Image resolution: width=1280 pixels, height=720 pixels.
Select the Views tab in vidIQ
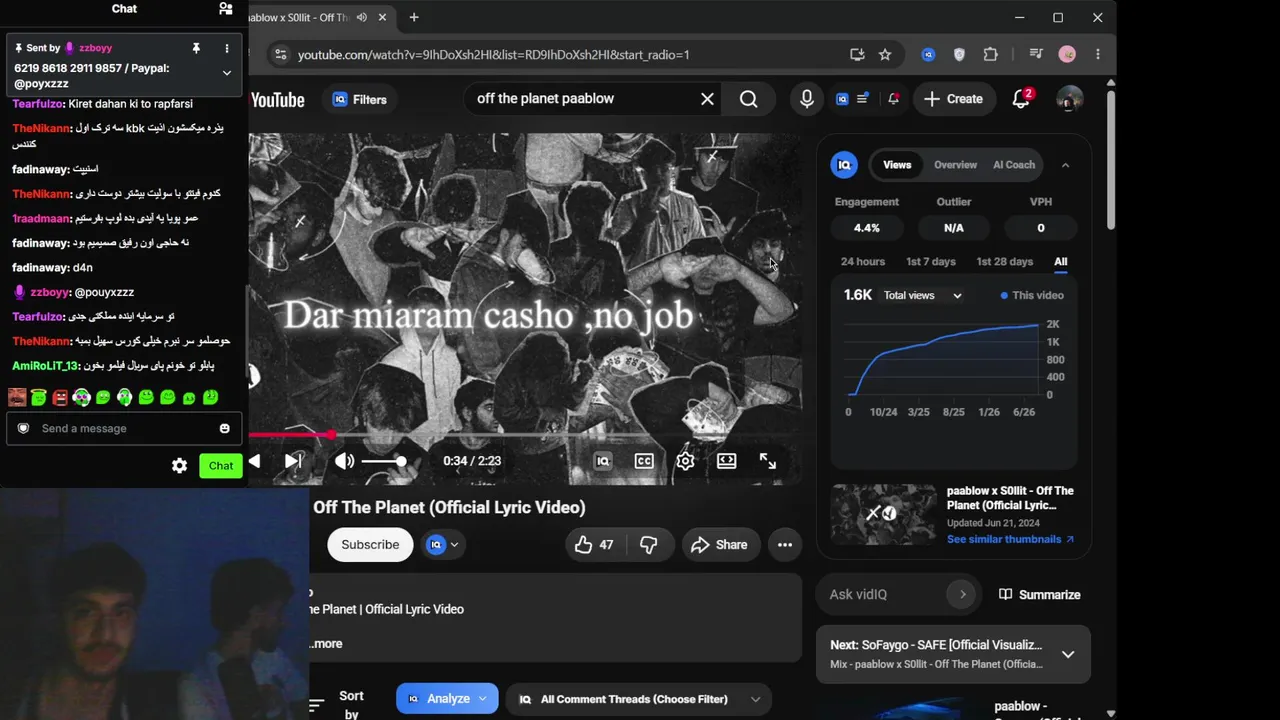tap(897, 165)
